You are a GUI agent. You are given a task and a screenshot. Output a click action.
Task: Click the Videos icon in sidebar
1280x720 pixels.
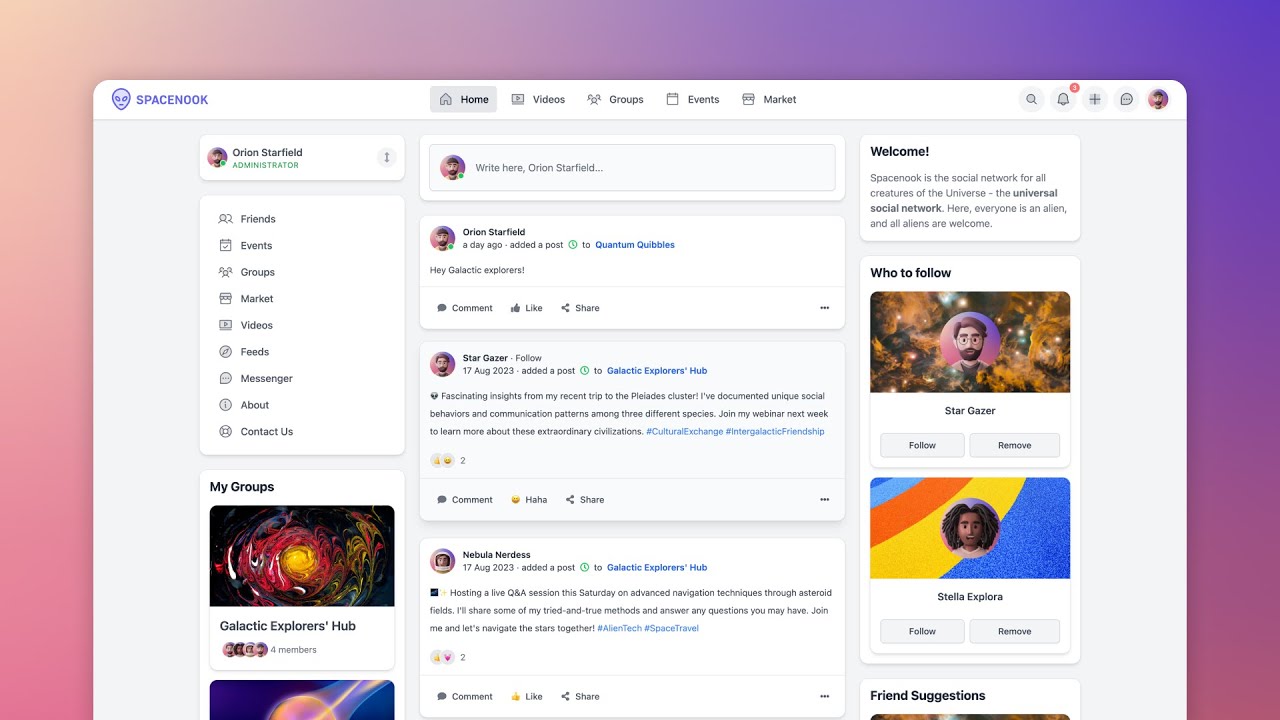click(x=225, y=325)
